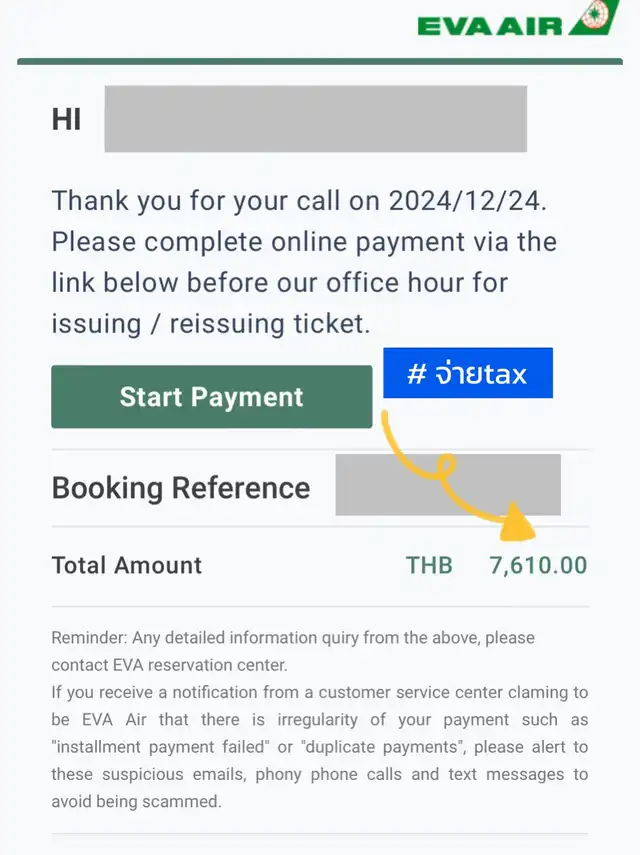Click the 'issuing / reissuing ticket' text line
Viewport: 640px width, 855px height.
211,323
